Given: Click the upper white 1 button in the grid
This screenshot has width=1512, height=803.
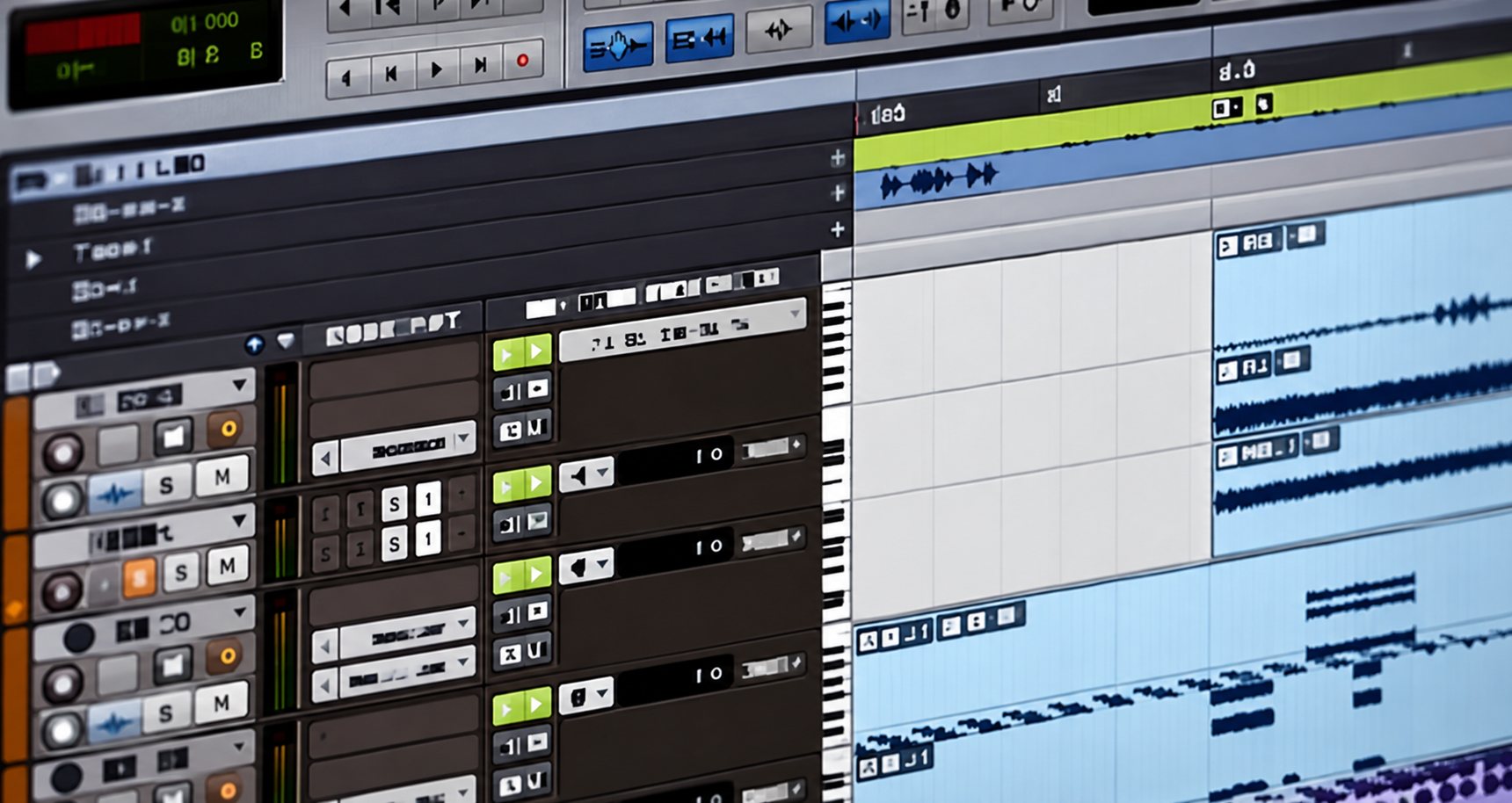Looking at the screenshot, I should [428, 499].
